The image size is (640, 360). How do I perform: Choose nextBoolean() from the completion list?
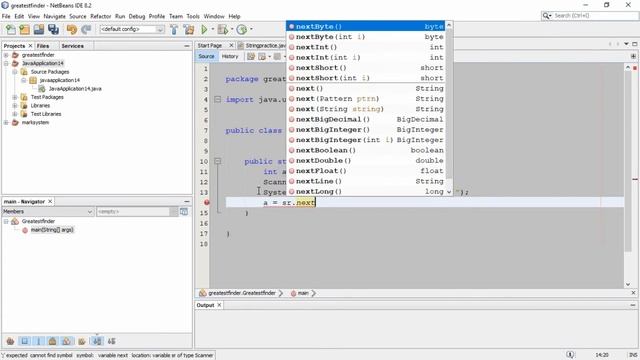pyautogui.click(x=366, y=150)
